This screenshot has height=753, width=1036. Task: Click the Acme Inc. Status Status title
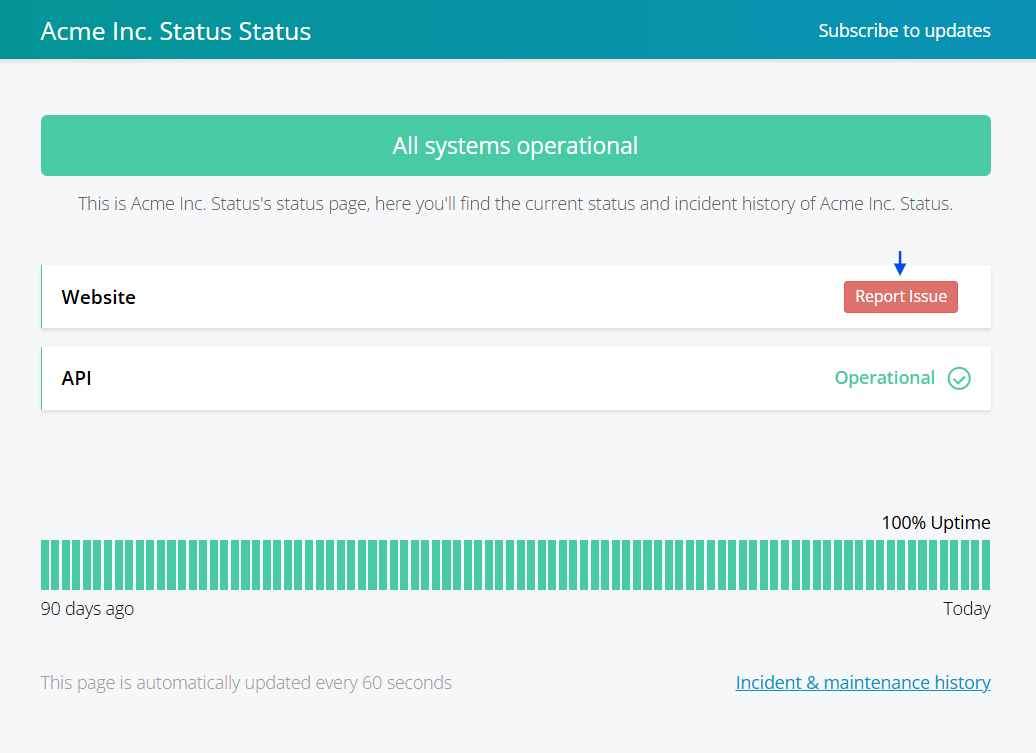click(175, 31)
